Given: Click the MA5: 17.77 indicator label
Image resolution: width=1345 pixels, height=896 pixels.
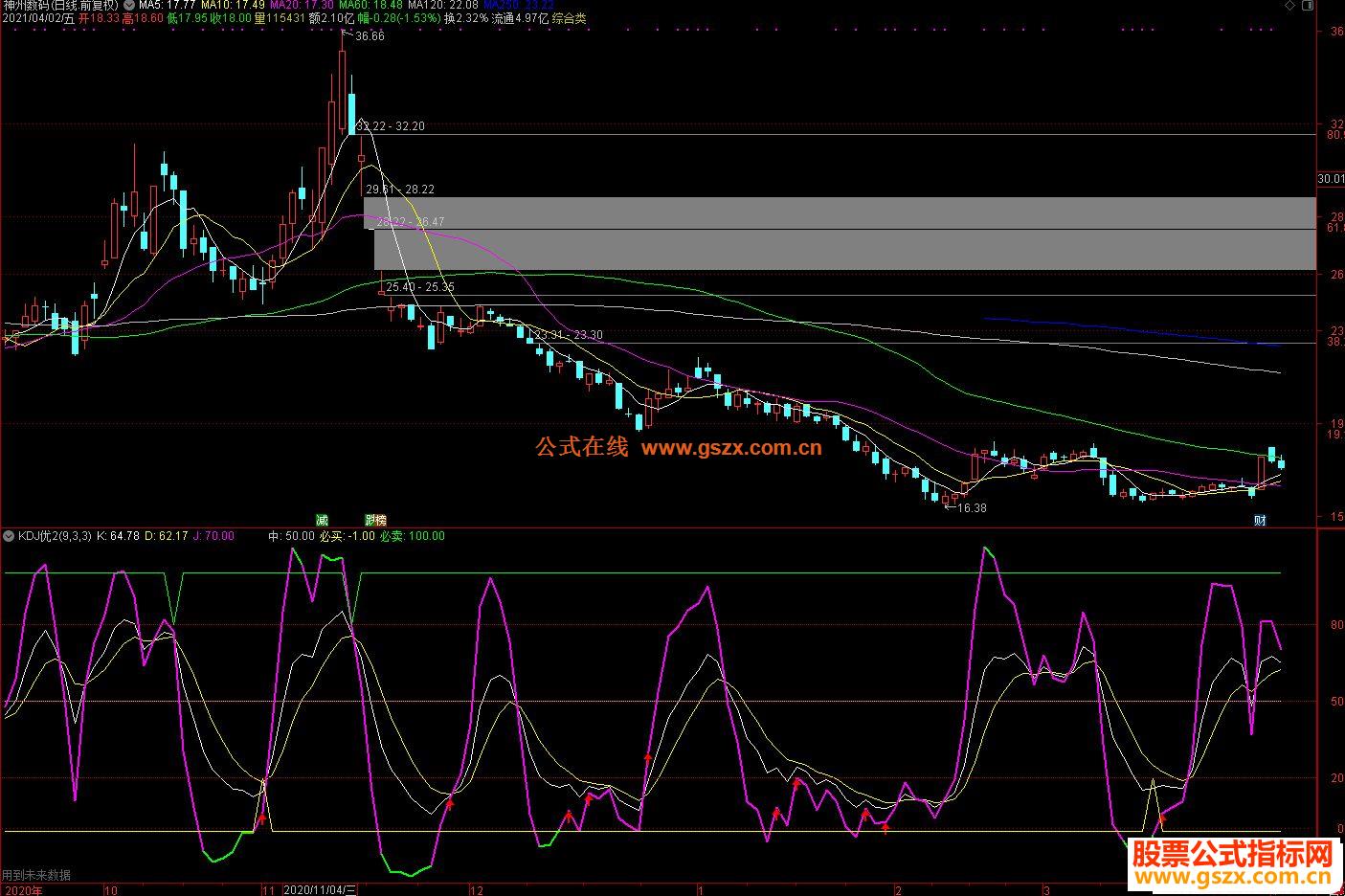Looking at the screenshot, I should 168,5.
